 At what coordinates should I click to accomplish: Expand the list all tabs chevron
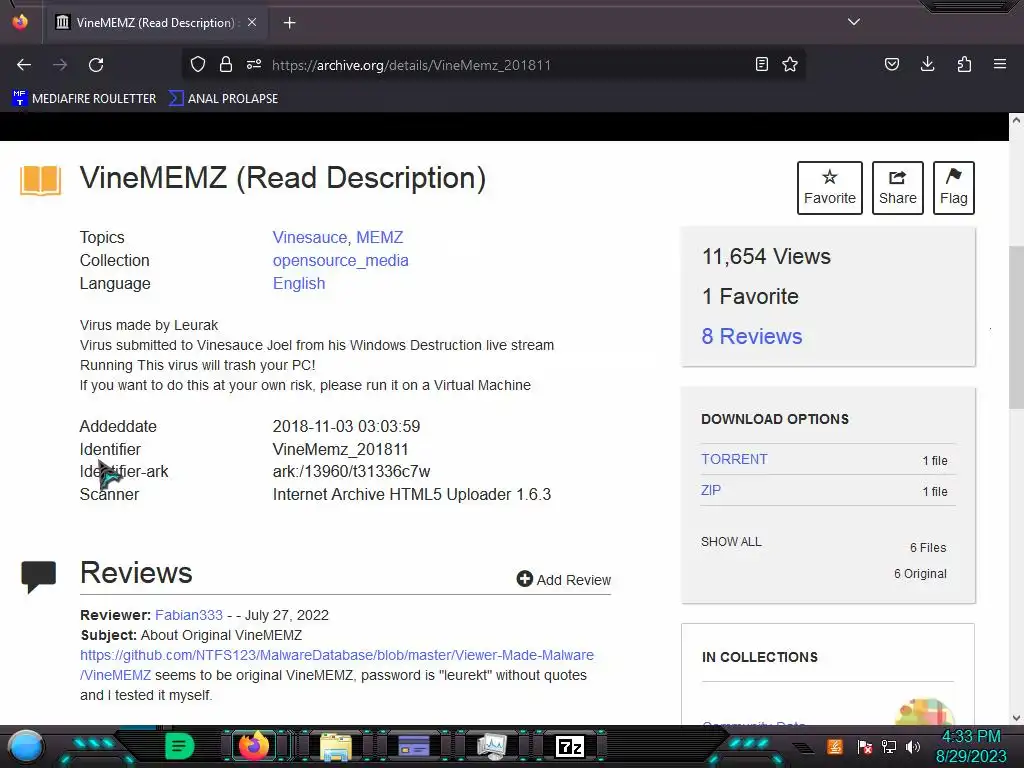click(854, 22)
